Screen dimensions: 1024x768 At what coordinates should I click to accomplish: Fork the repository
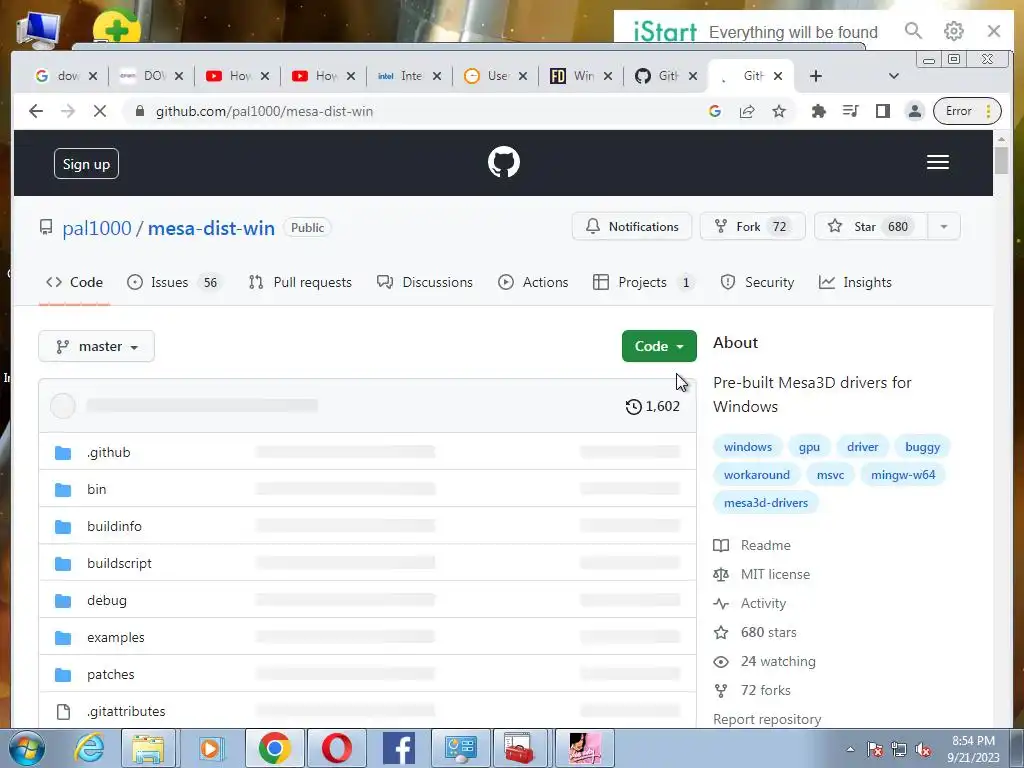tap(752, 227)
